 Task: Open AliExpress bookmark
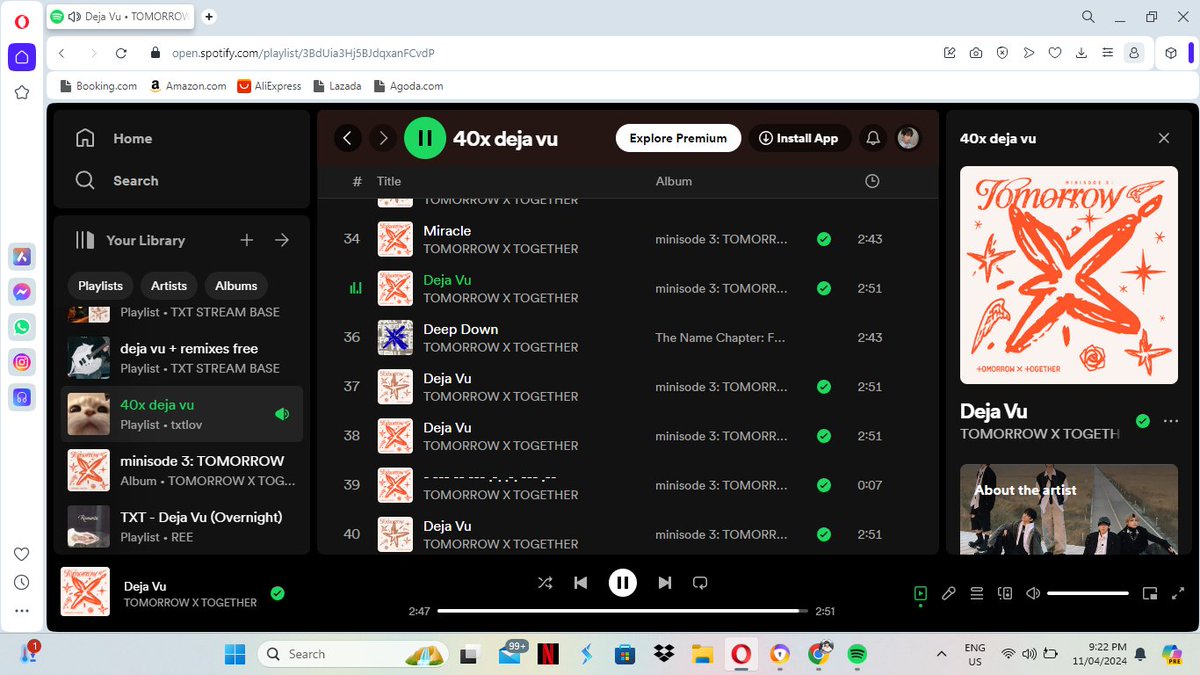269,86
